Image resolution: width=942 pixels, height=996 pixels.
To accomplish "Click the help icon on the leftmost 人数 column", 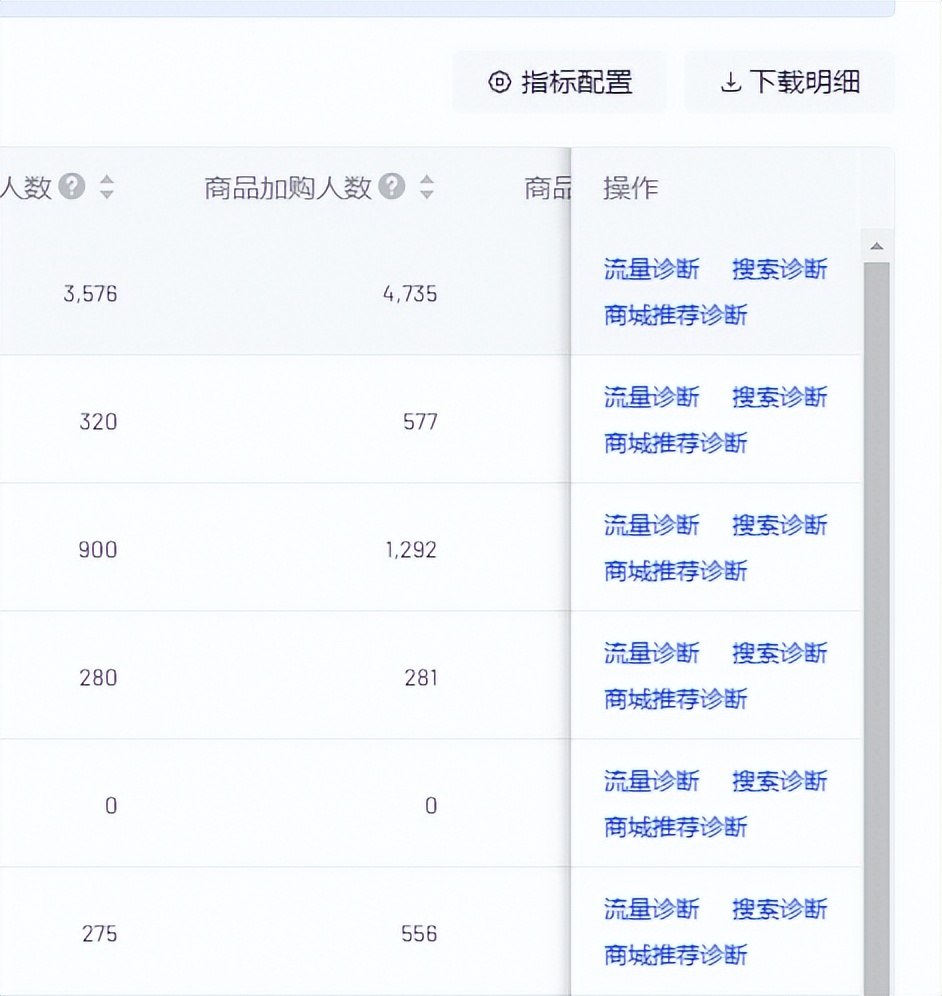I will [x=70, y=187].
